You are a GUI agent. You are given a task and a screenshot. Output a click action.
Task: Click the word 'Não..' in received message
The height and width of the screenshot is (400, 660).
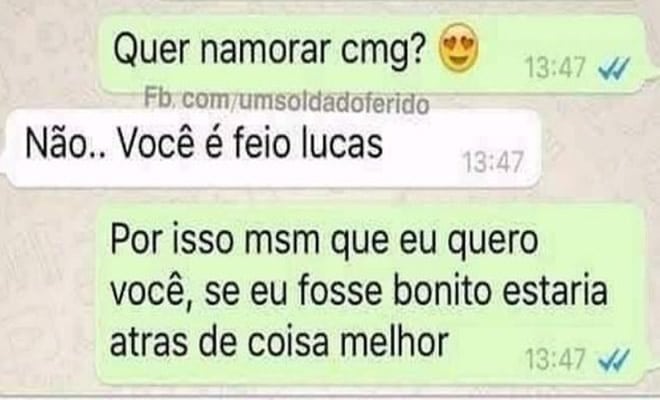[x=65, y=142]
